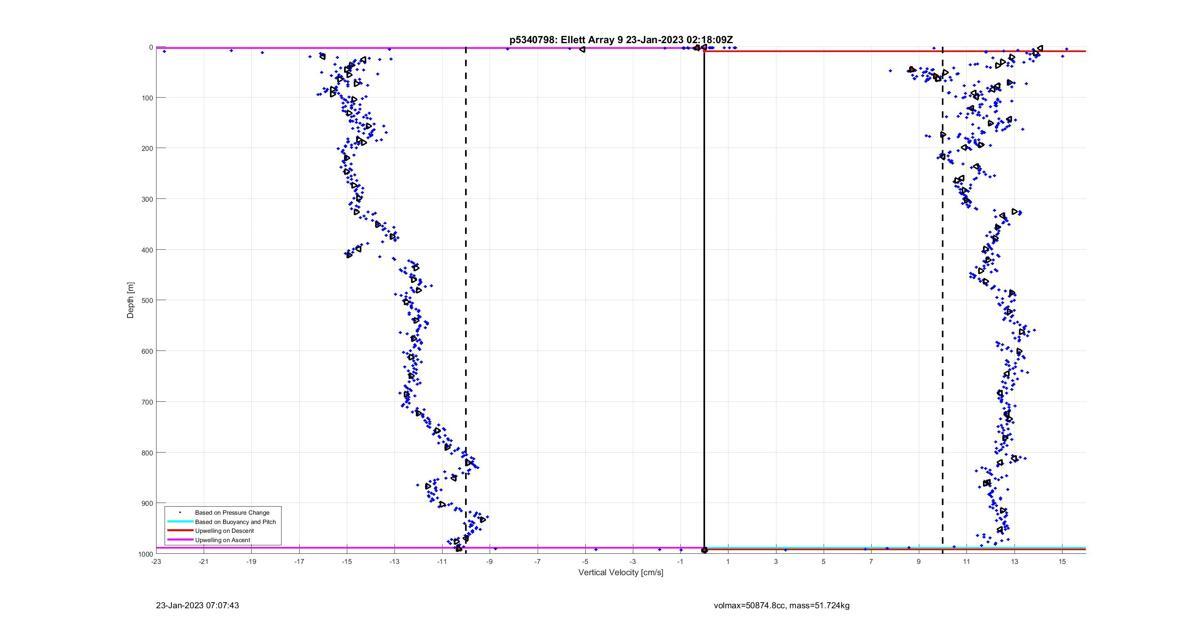This screenshot has height=622, width=1200.
Task: Click x-axis tick label '-15'
Action: pyautogui.click(x=347, y=561)
